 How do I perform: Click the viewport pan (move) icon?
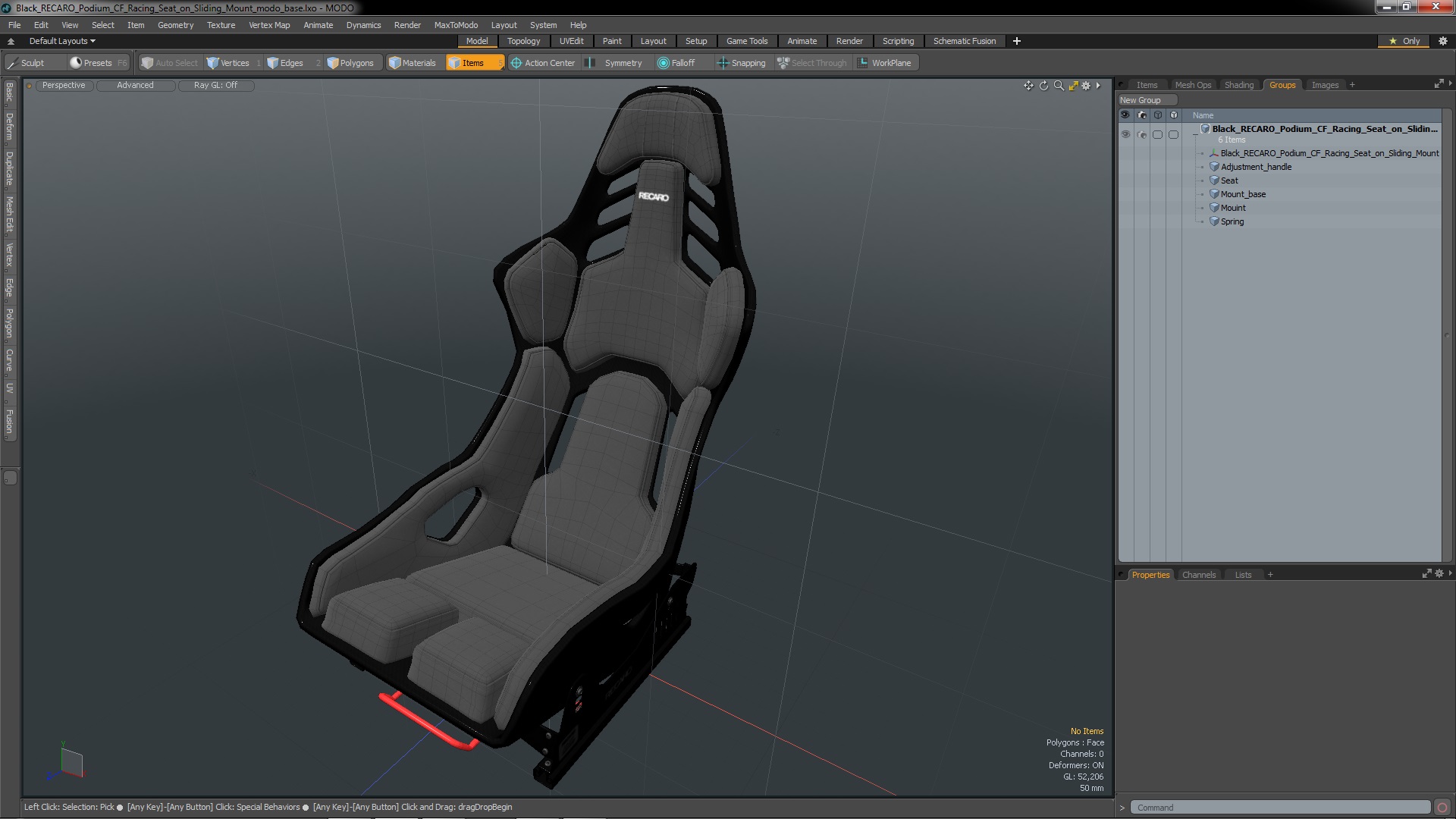(x=1028, y=86)
